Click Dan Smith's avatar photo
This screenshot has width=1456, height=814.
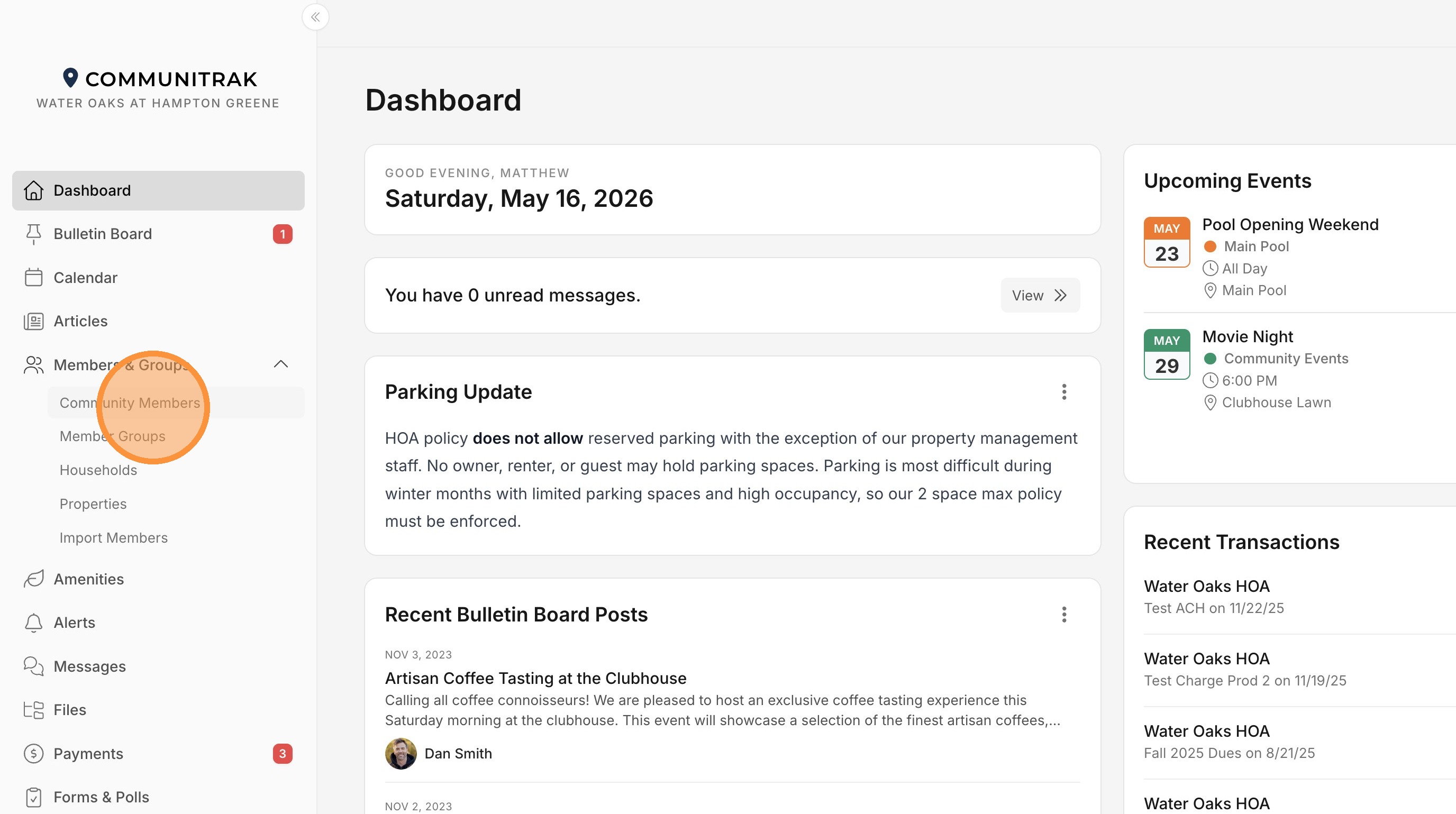pos(401,754)
